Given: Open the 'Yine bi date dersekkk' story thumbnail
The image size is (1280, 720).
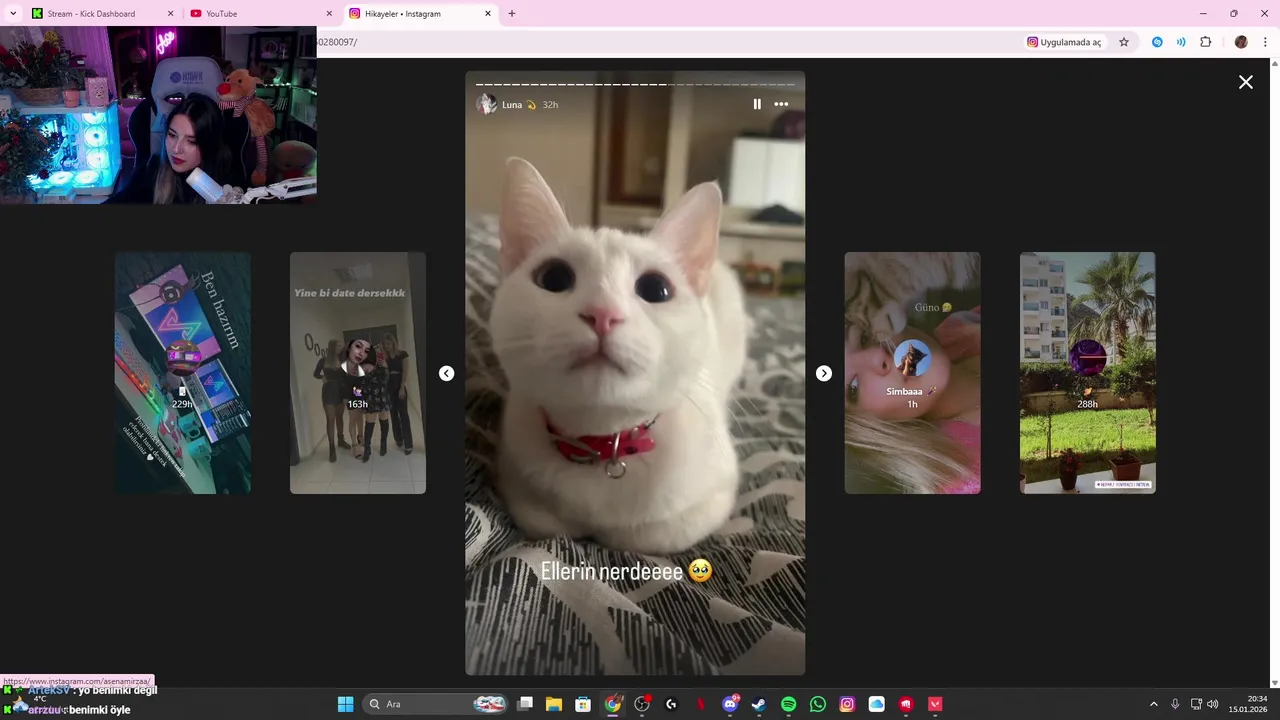Looking at the screenshot, I should click(x=358, y=373).
